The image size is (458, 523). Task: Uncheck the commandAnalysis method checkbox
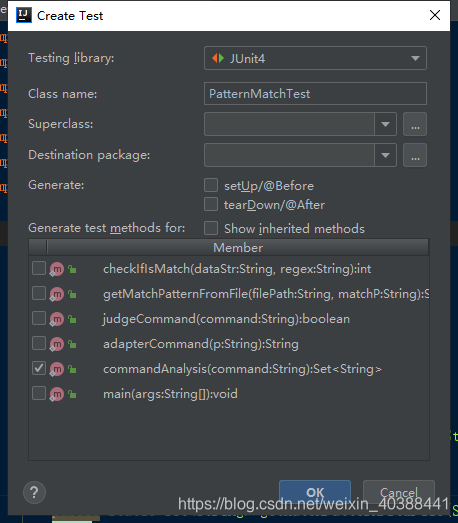(39, 368)
